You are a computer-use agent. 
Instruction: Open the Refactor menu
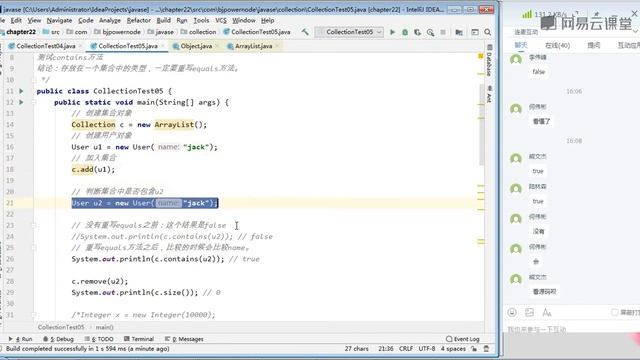(138, 20)
